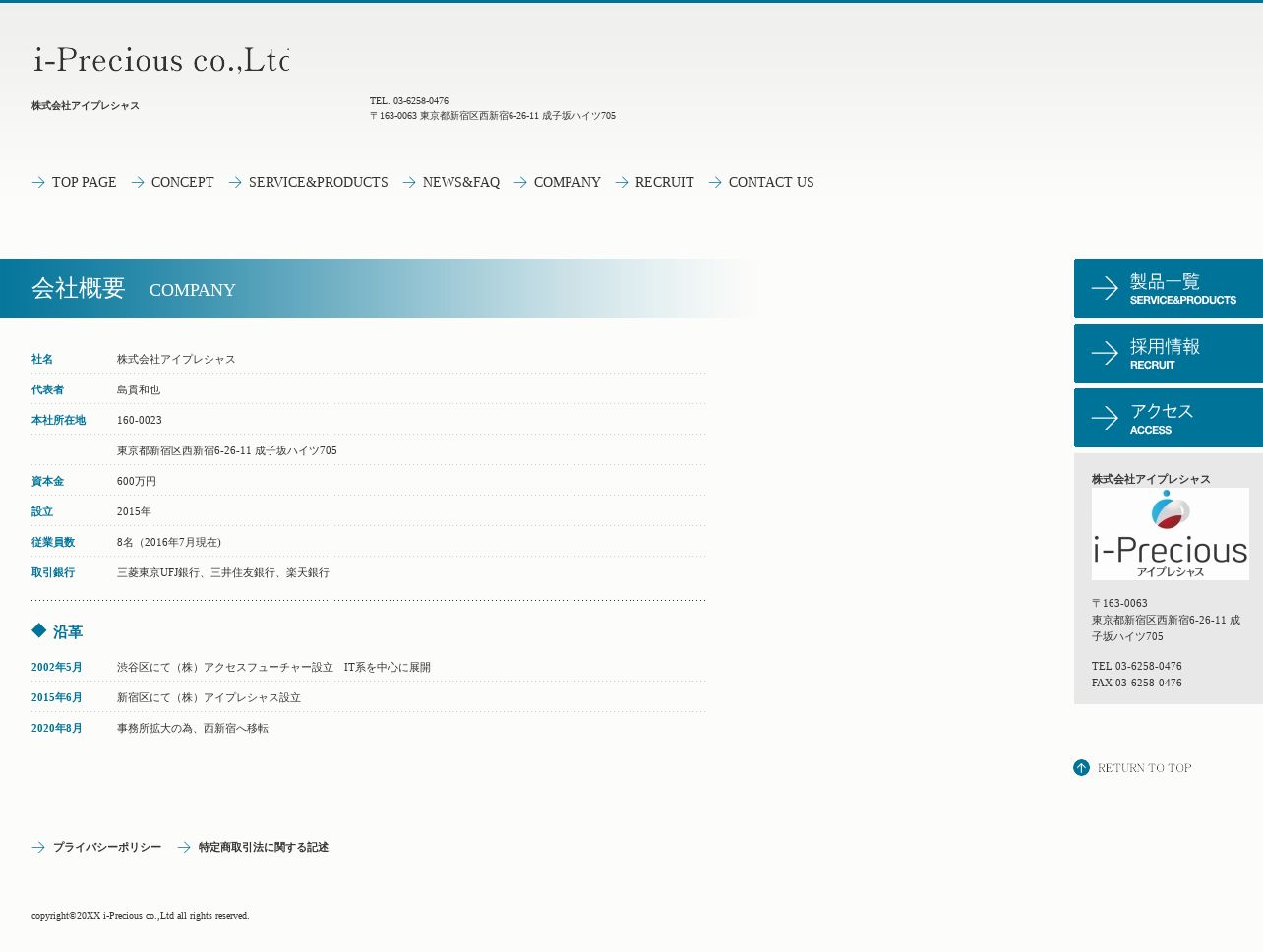Click the i-Precious logo image in sidebar
Image resolution: width=1263 pixels, height=952 pixels.
1171,534
